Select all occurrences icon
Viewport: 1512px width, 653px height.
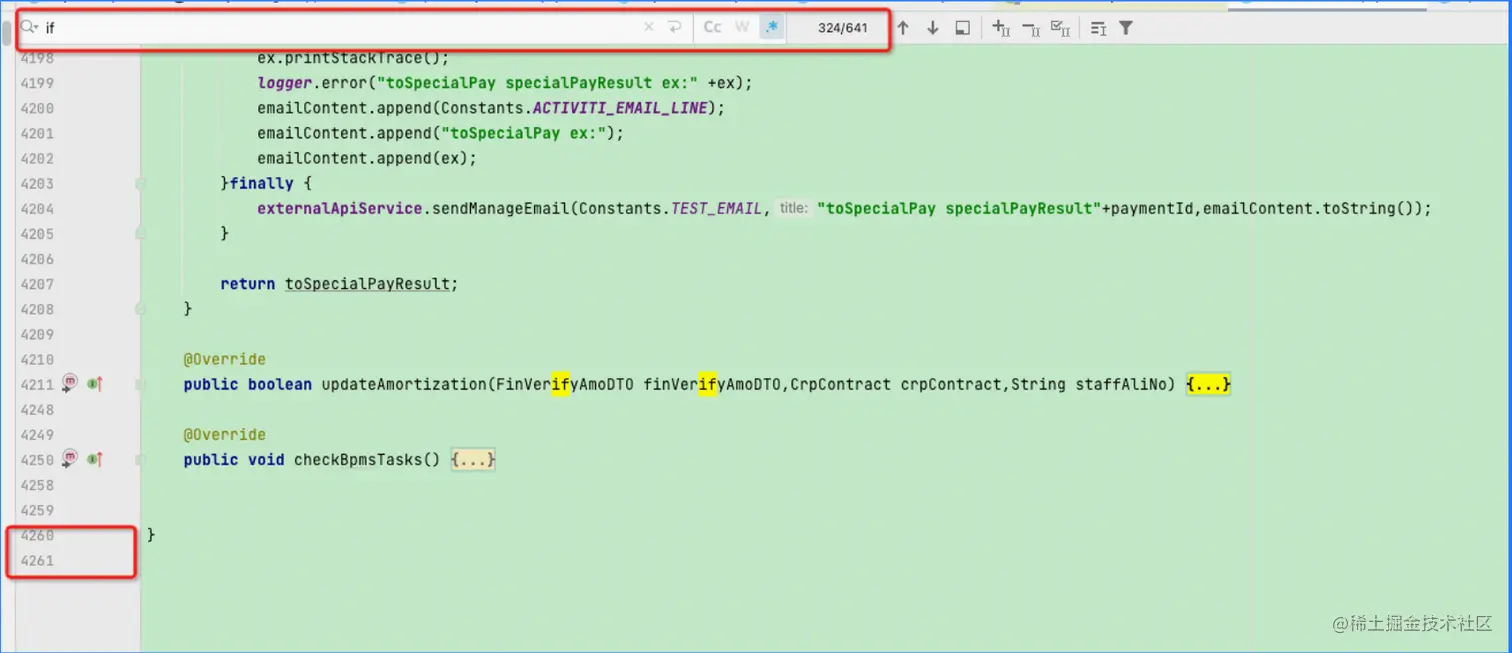point(1061,28)
